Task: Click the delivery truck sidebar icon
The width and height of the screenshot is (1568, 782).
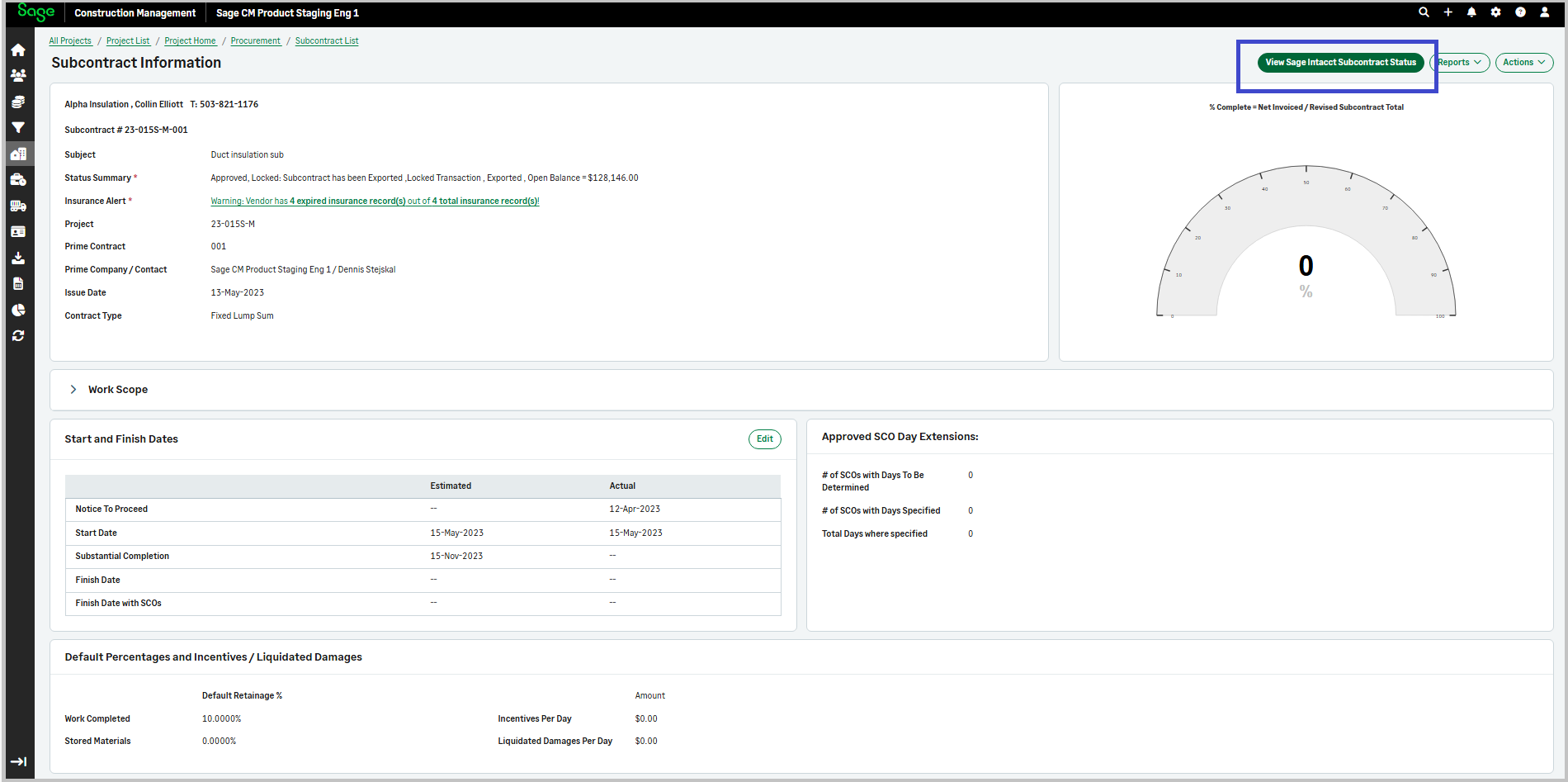Action: click(18, 206)
